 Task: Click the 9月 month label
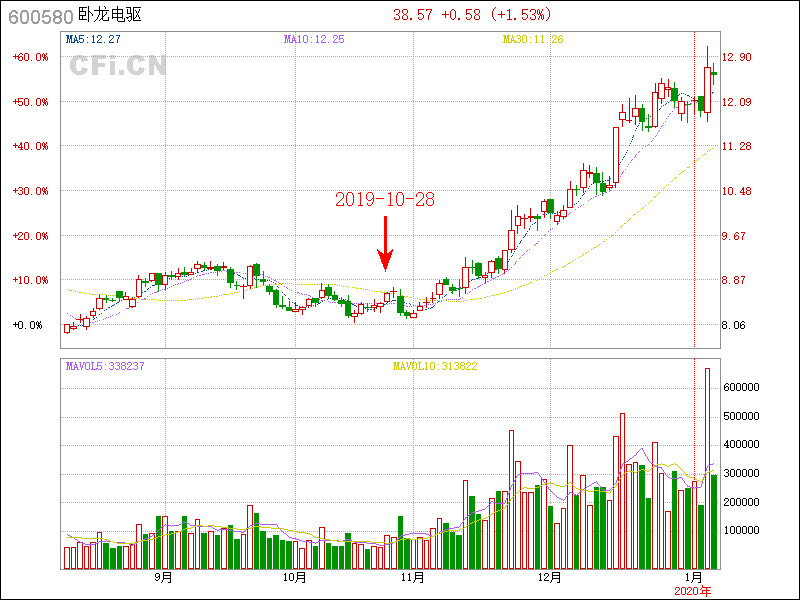pos(163,578)
